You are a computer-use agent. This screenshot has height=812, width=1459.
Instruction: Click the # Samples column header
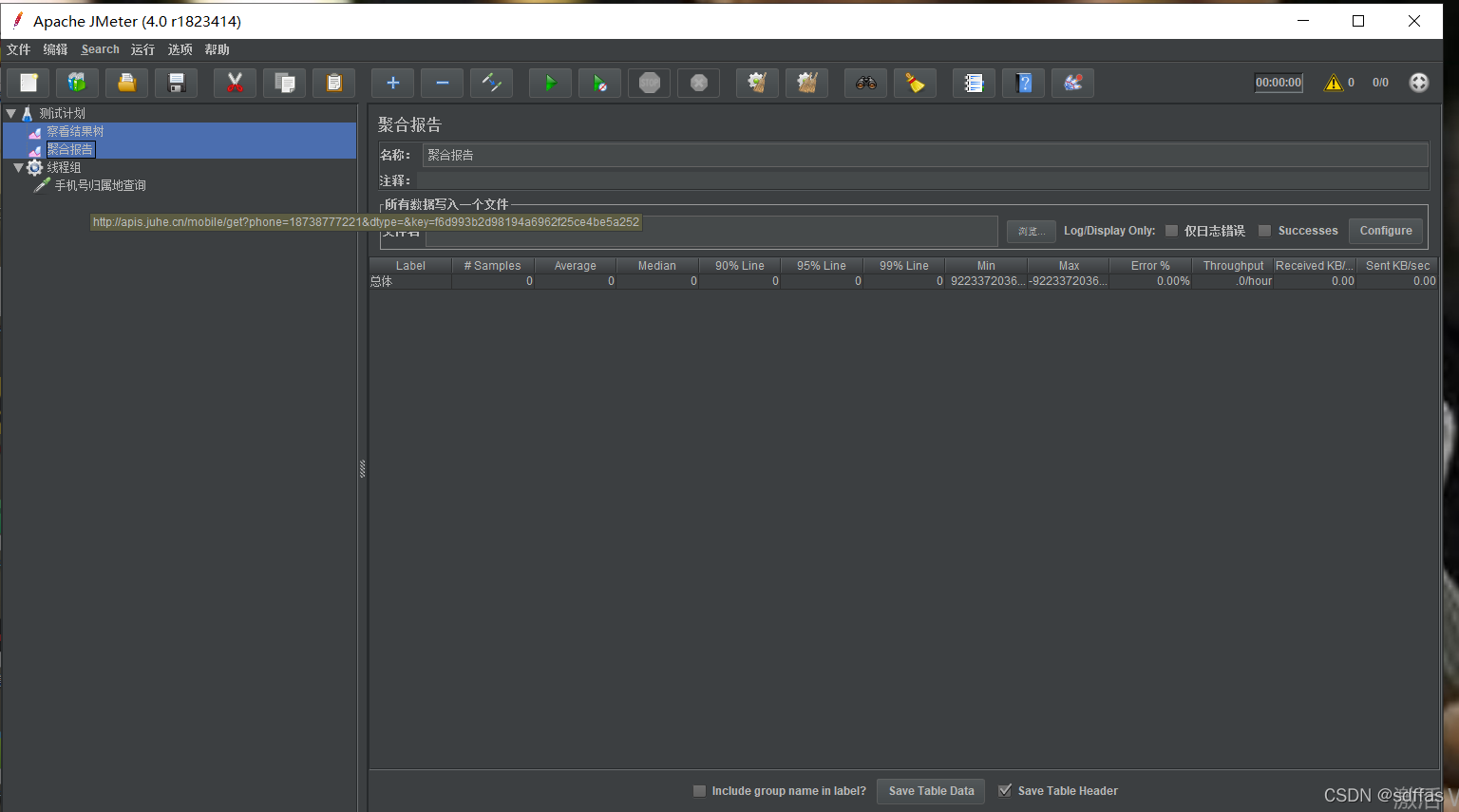[x=492, y=266]
